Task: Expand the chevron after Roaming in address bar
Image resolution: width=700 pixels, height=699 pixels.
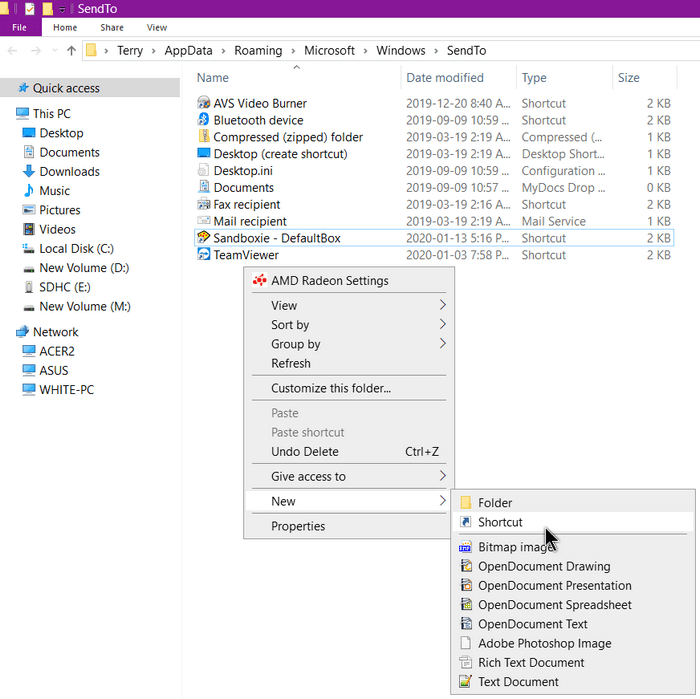Action: click(x=293, y=51)
